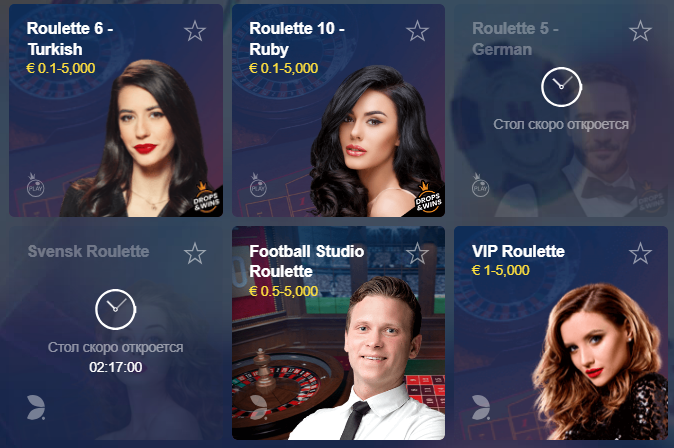The height and width of the screenshot is (448, 674).
Task: Click provider leaf logo on Svensk Roulette
Action: click(x=36, y=407)
